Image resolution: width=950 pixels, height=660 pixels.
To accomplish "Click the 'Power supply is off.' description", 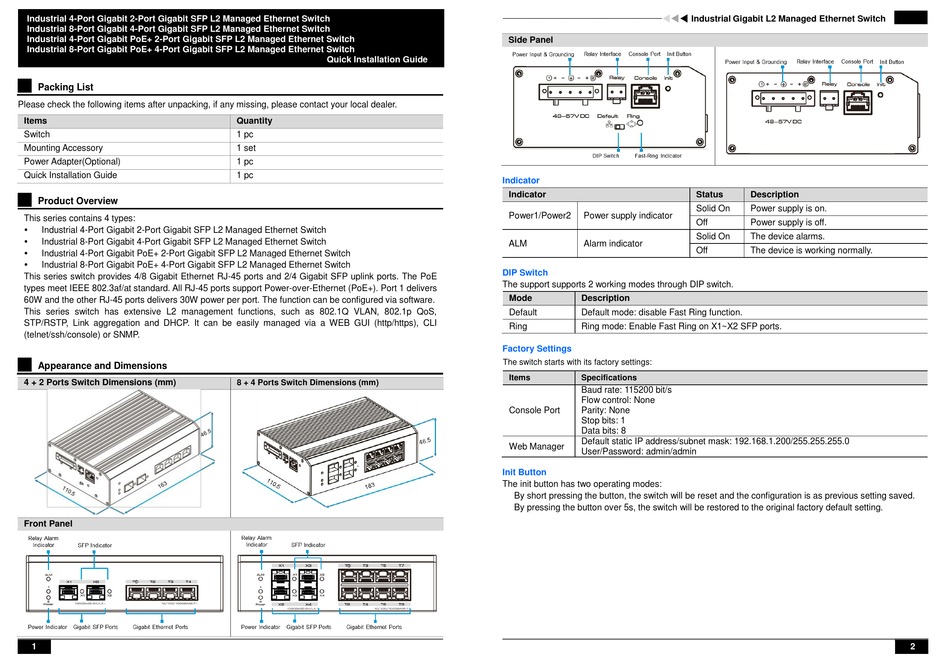I will (x=788, y=222).
